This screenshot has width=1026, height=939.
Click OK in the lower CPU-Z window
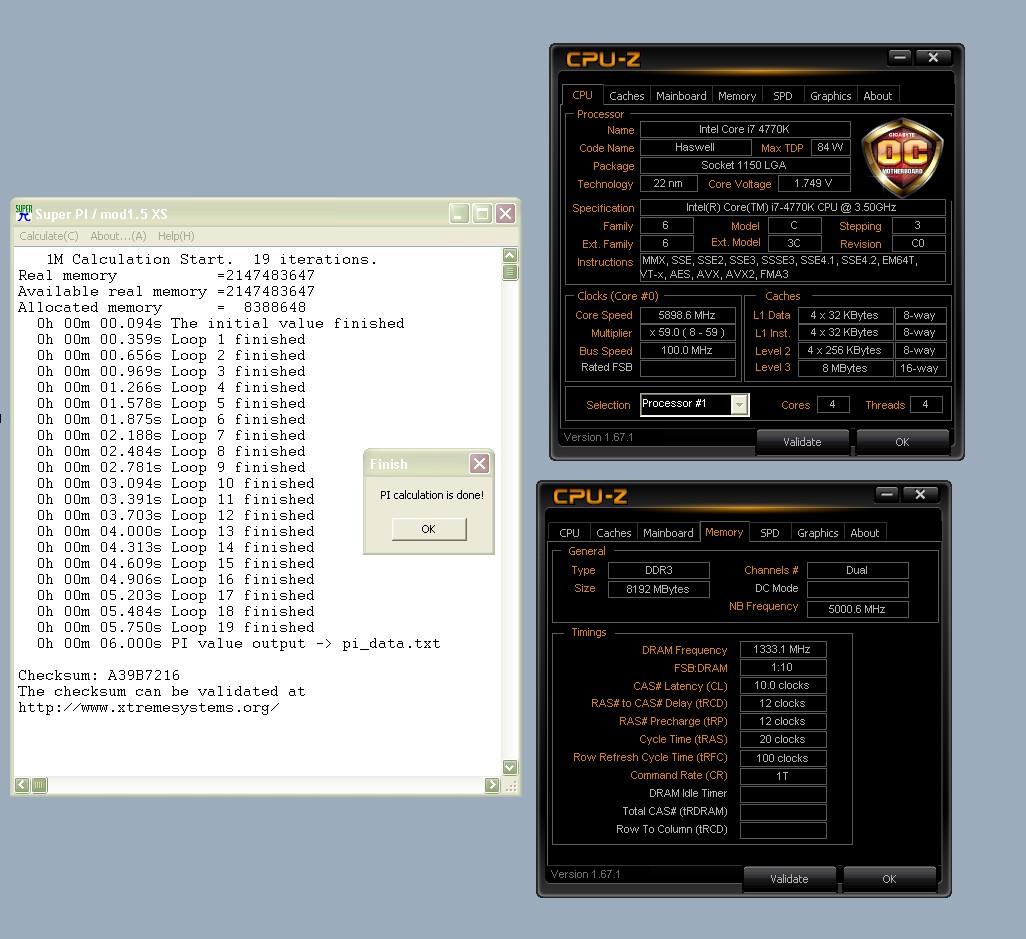point(889,879)
